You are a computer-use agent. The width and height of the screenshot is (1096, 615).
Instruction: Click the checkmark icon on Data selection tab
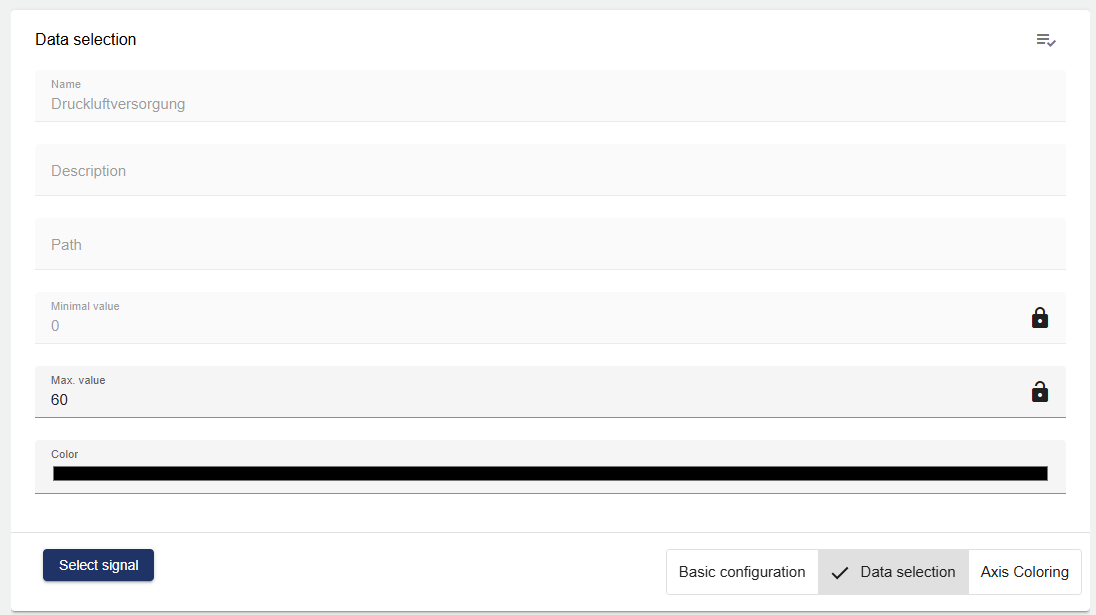click(x=840, y=573)
